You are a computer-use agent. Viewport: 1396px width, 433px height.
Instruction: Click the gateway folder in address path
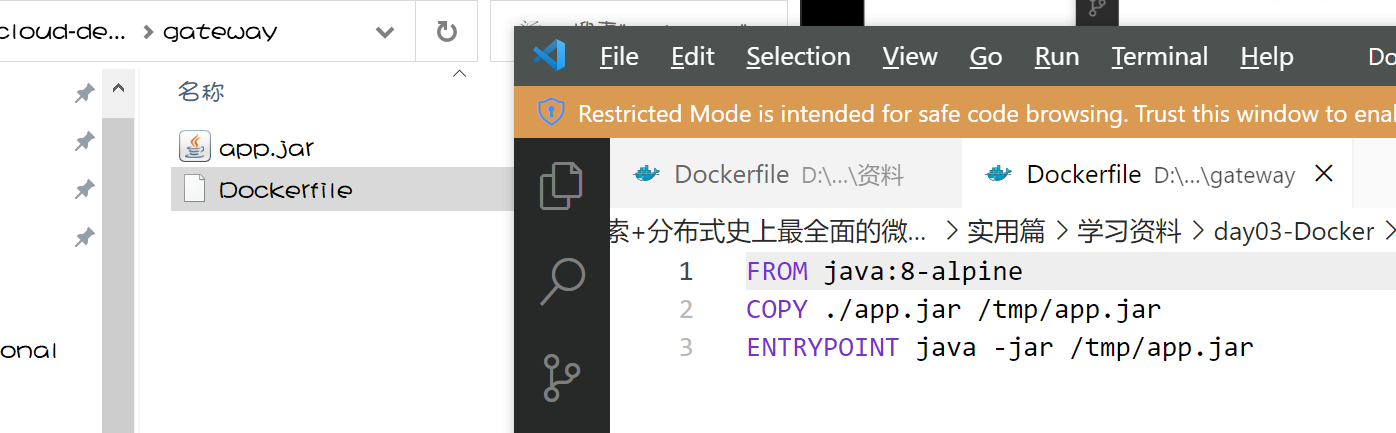pos(220,31)
